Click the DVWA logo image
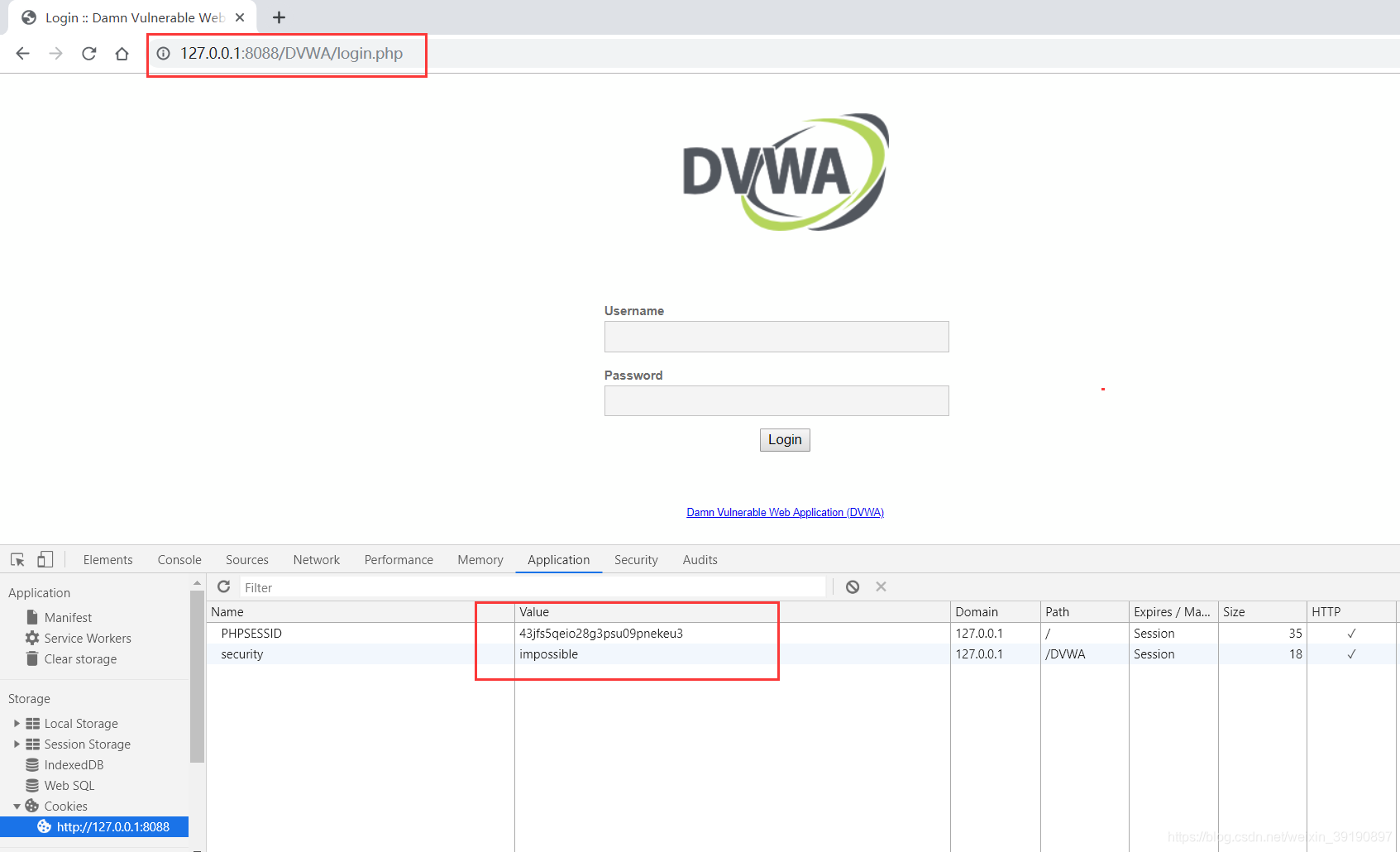 point(785,172)
